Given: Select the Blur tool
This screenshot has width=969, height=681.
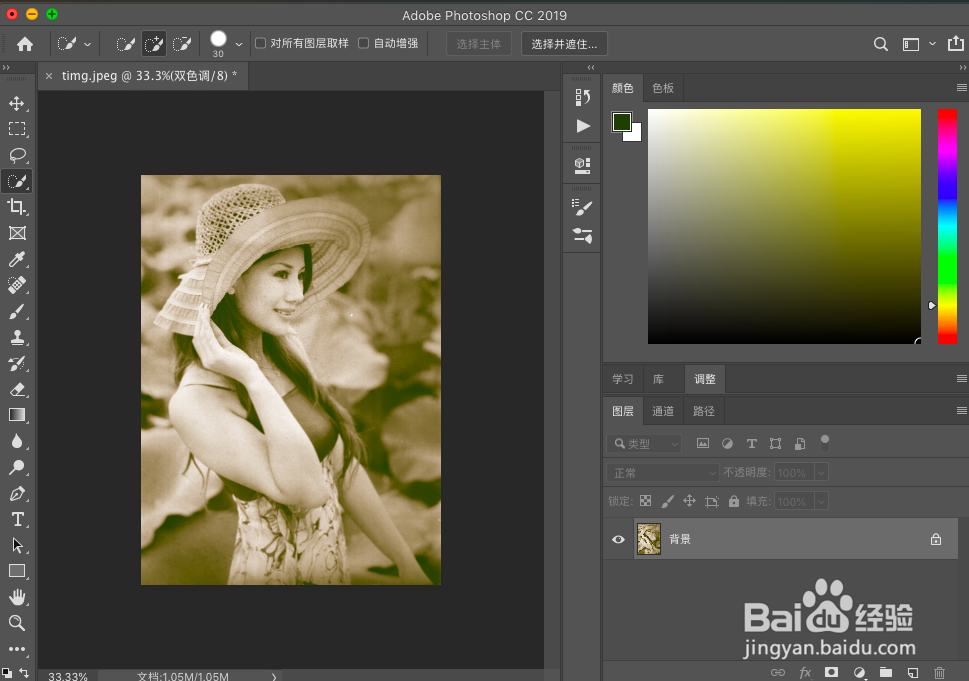Looking at the screenshot, I should [x=17, y=441].
